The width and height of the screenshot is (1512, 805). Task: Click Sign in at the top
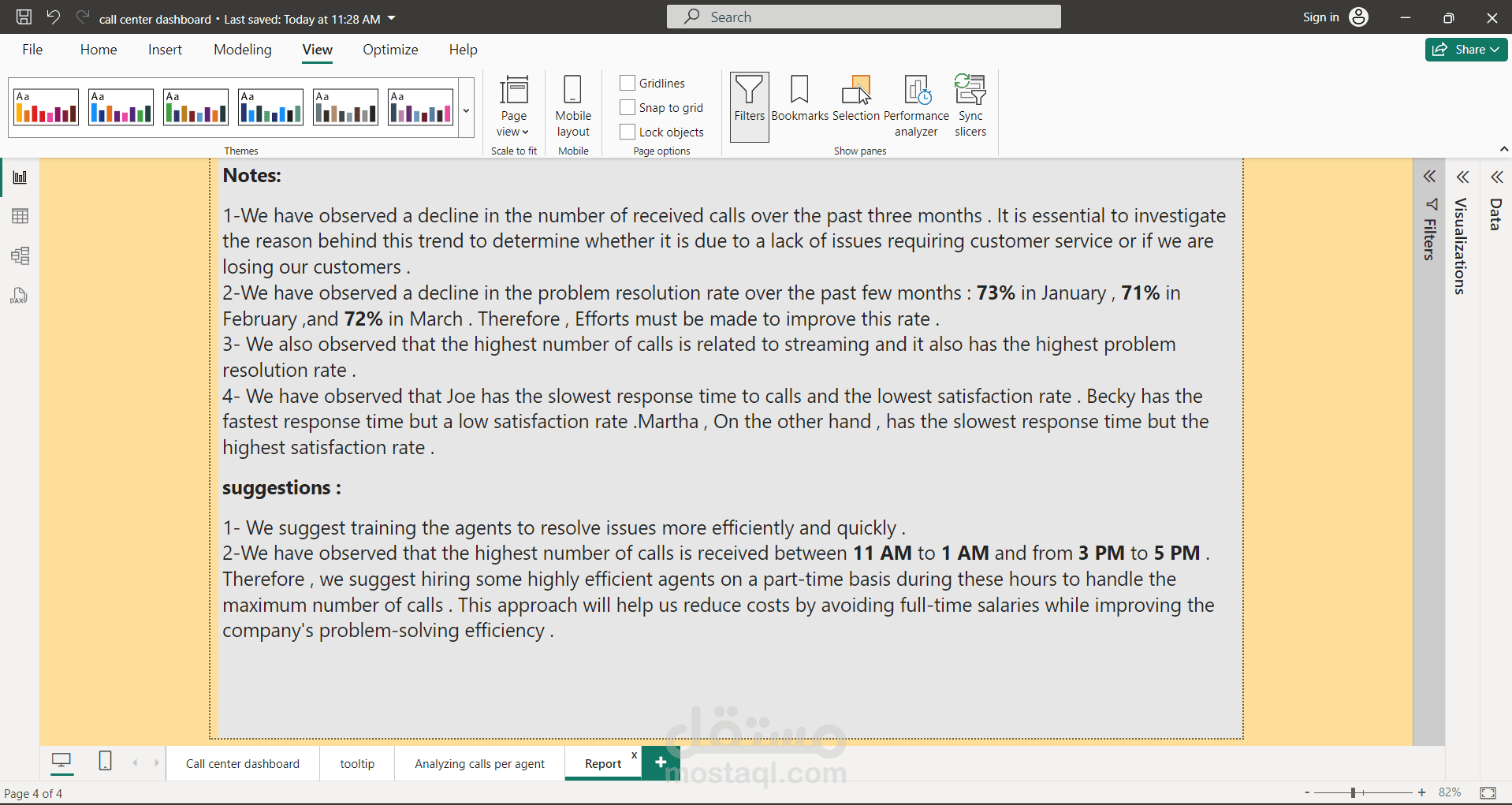point(1320,17)
